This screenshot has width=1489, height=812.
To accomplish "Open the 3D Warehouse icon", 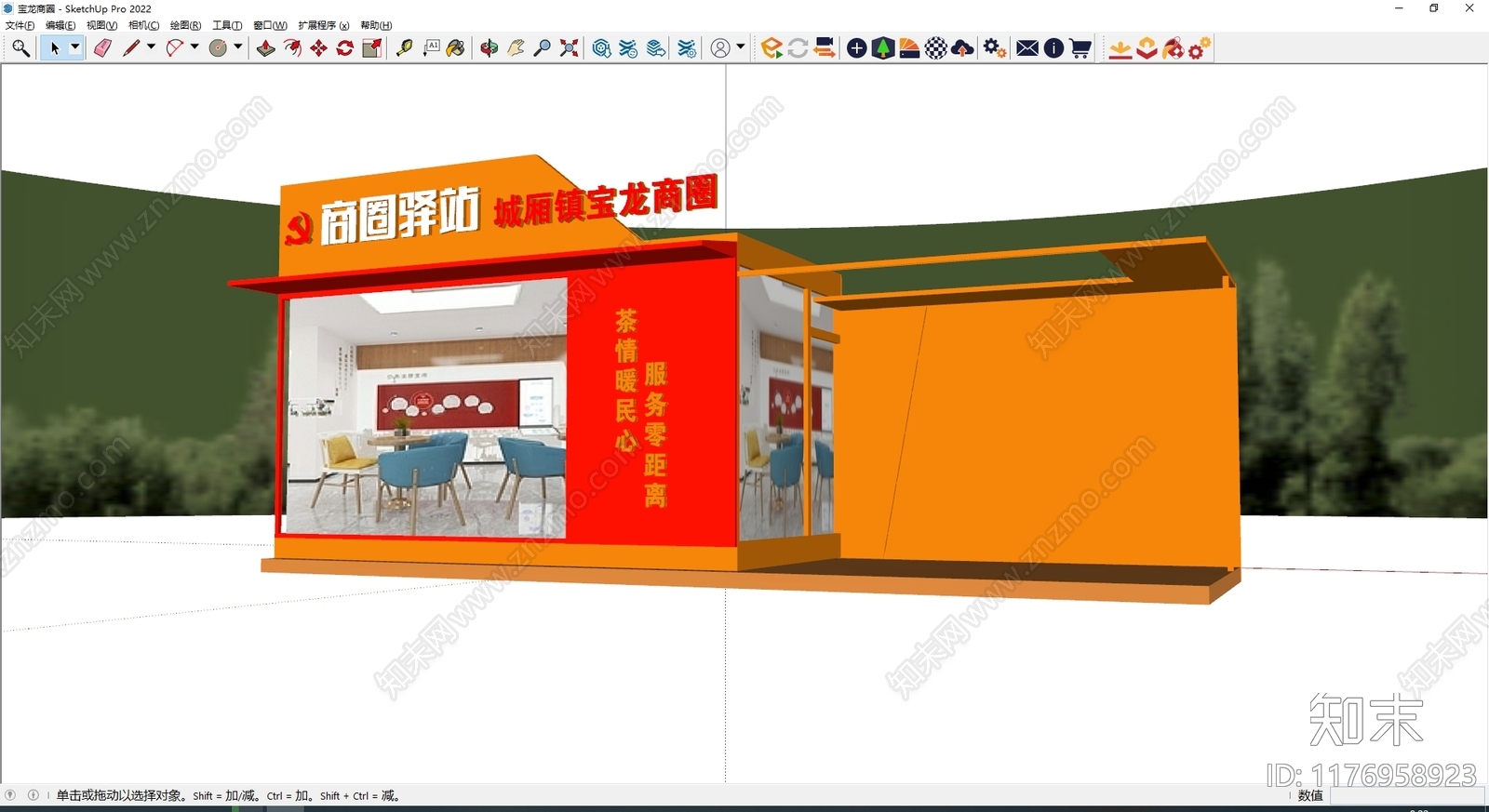I will click(x=602, y=48).
